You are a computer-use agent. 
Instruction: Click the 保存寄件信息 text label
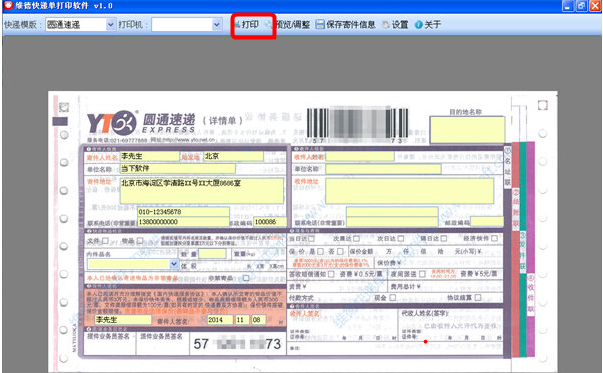[x=350, y=25]
